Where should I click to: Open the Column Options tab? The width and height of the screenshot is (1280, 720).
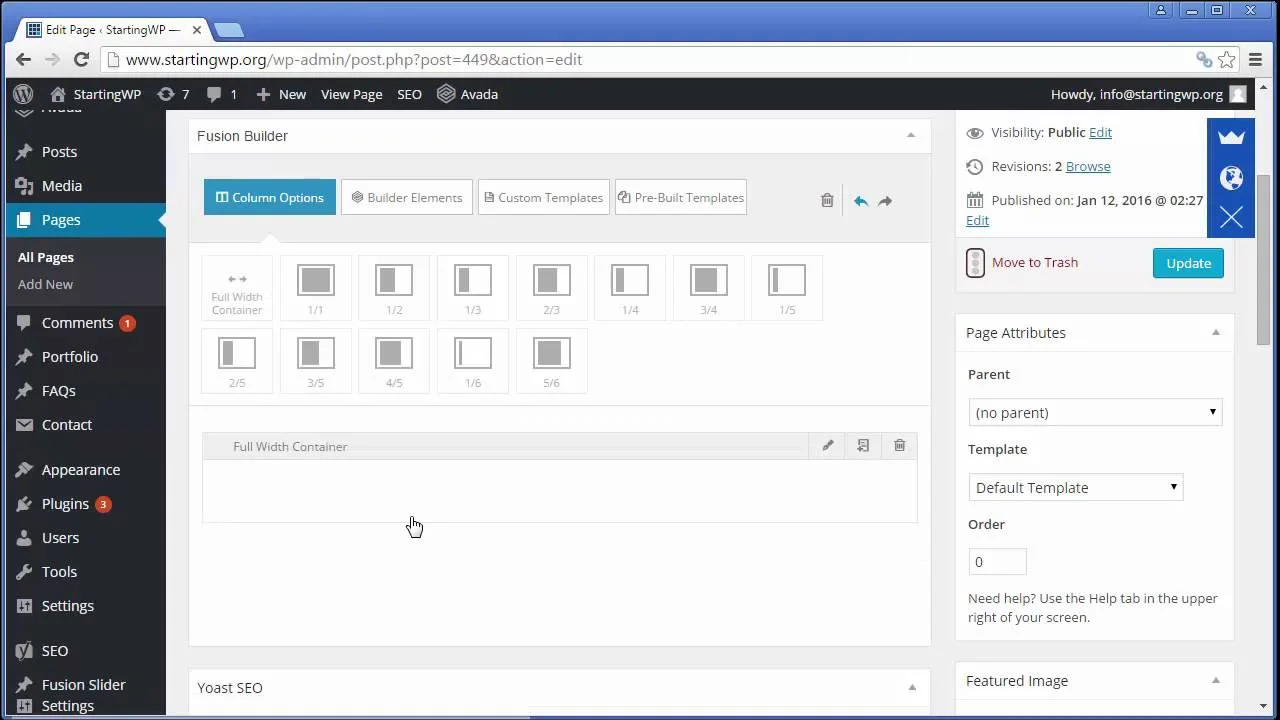click(270, 197)
